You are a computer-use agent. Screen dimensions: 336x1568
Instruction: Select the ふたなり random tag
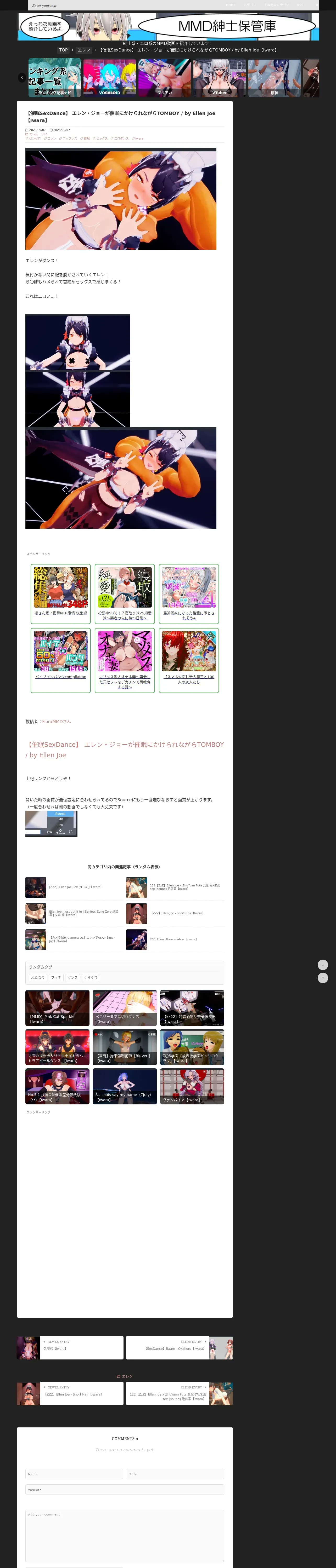(38, 978)
